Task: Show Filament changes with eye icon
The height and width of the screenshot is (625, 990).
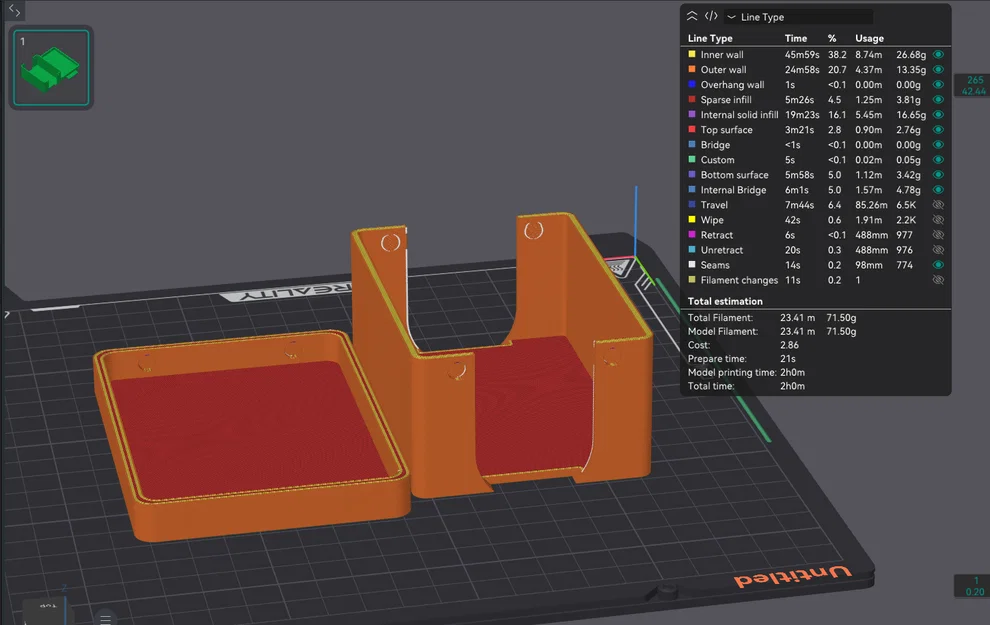Action: coord(938,280)
